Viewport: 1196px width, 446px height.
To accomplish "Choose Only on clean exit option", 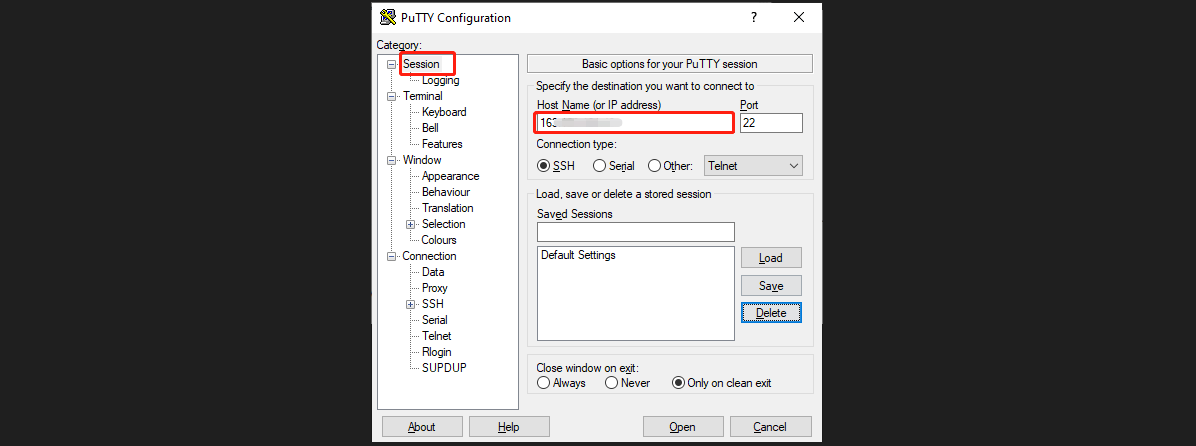I will tap(679, 383).
